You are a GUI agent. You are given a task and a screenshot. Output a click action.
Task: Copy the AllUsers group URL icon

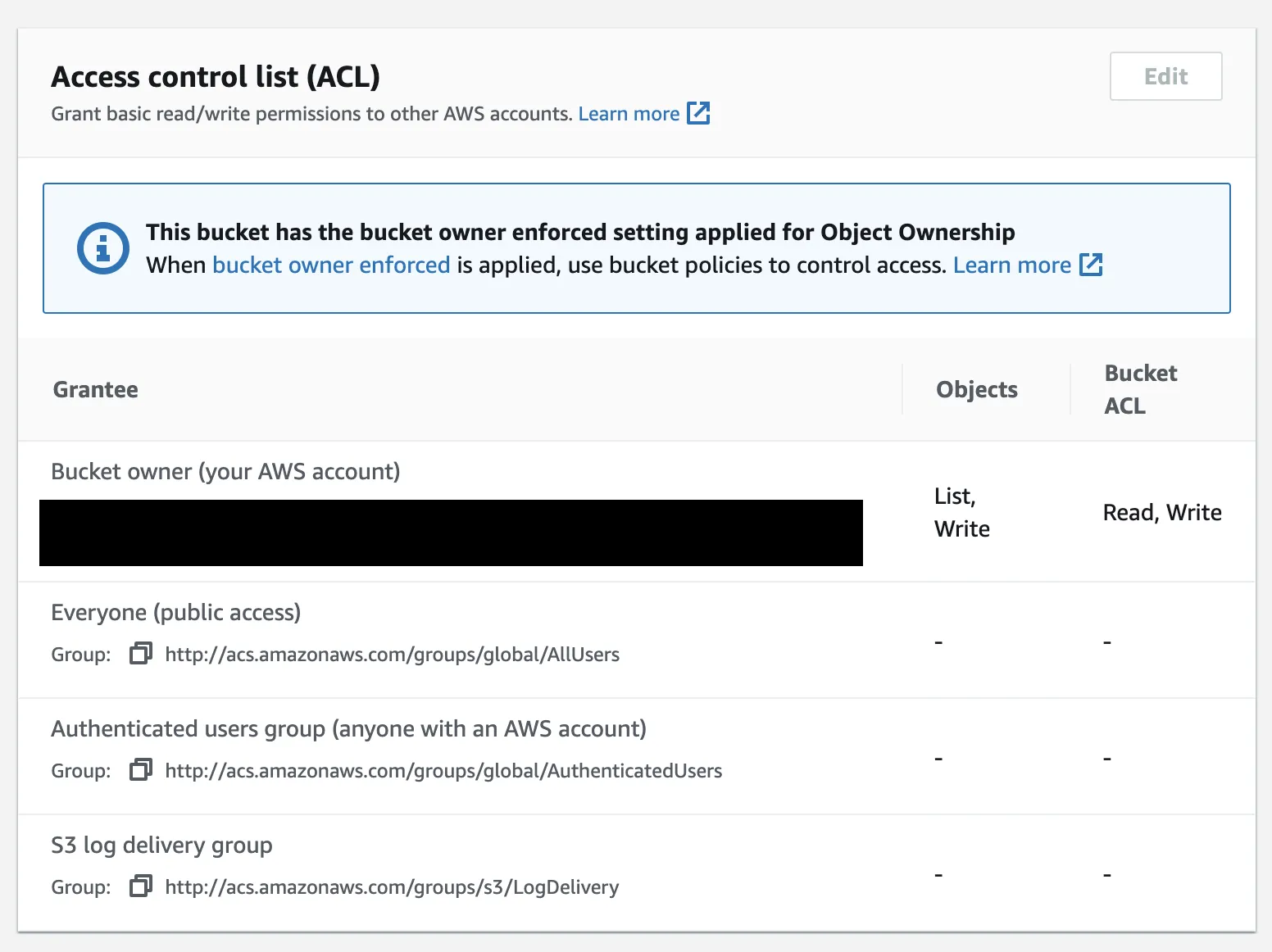point(141,654)
